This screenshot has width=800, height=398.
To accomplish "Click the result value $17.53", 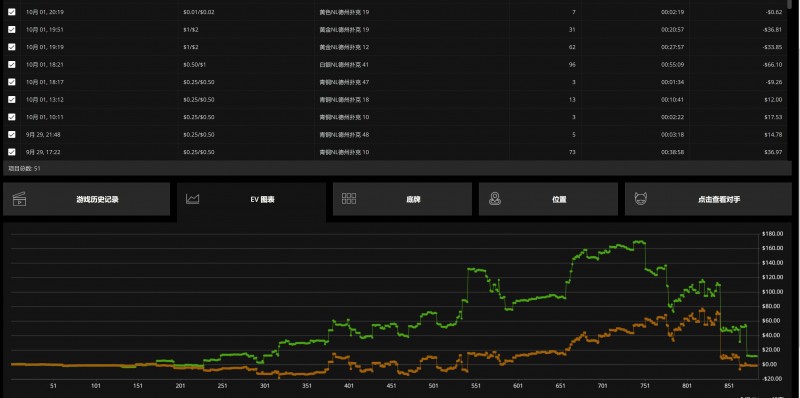I will point(774,117).
